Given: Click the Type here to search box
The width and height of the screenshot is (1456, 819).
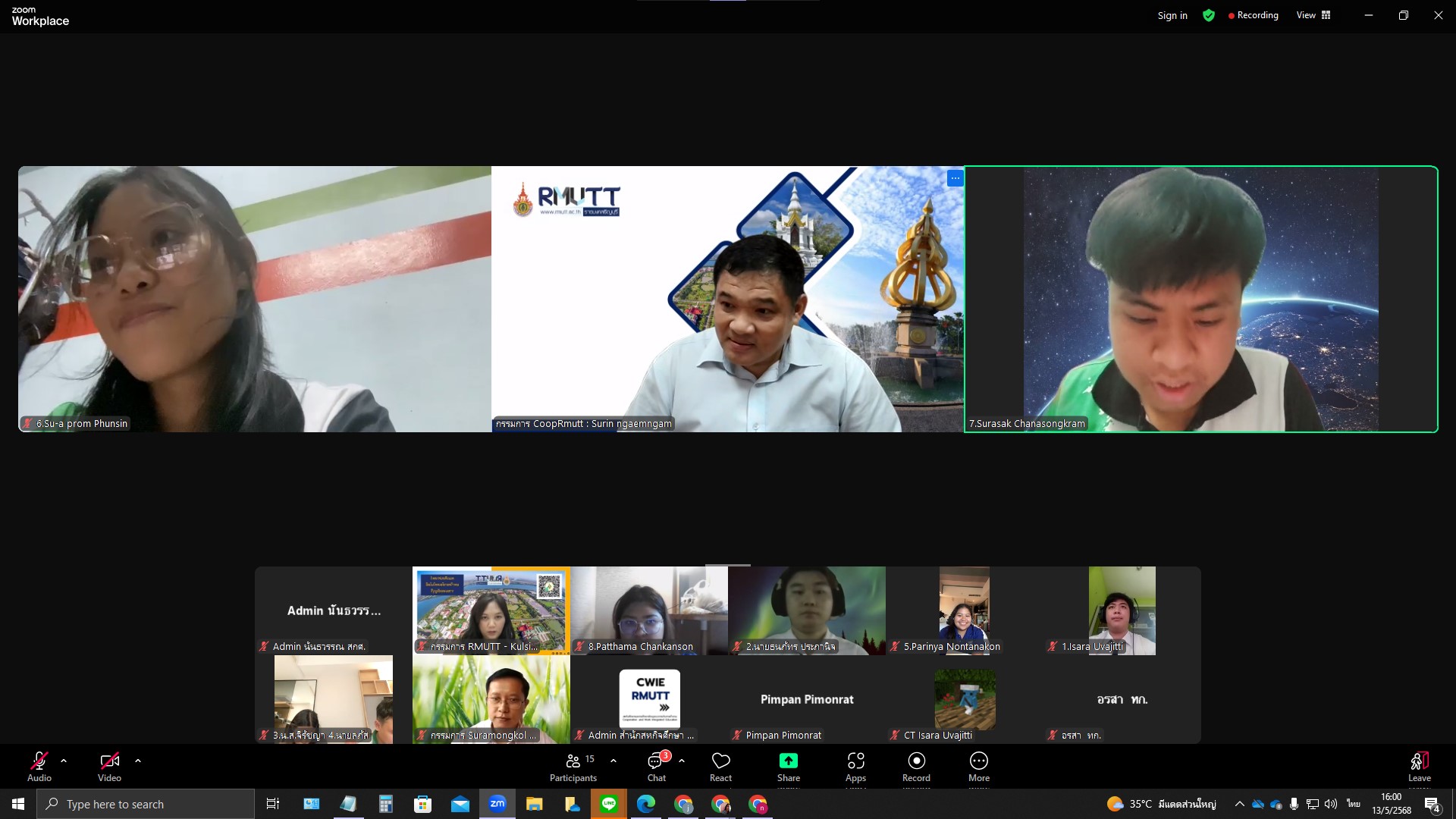Looking at the screenshot, I should [146, 804].
